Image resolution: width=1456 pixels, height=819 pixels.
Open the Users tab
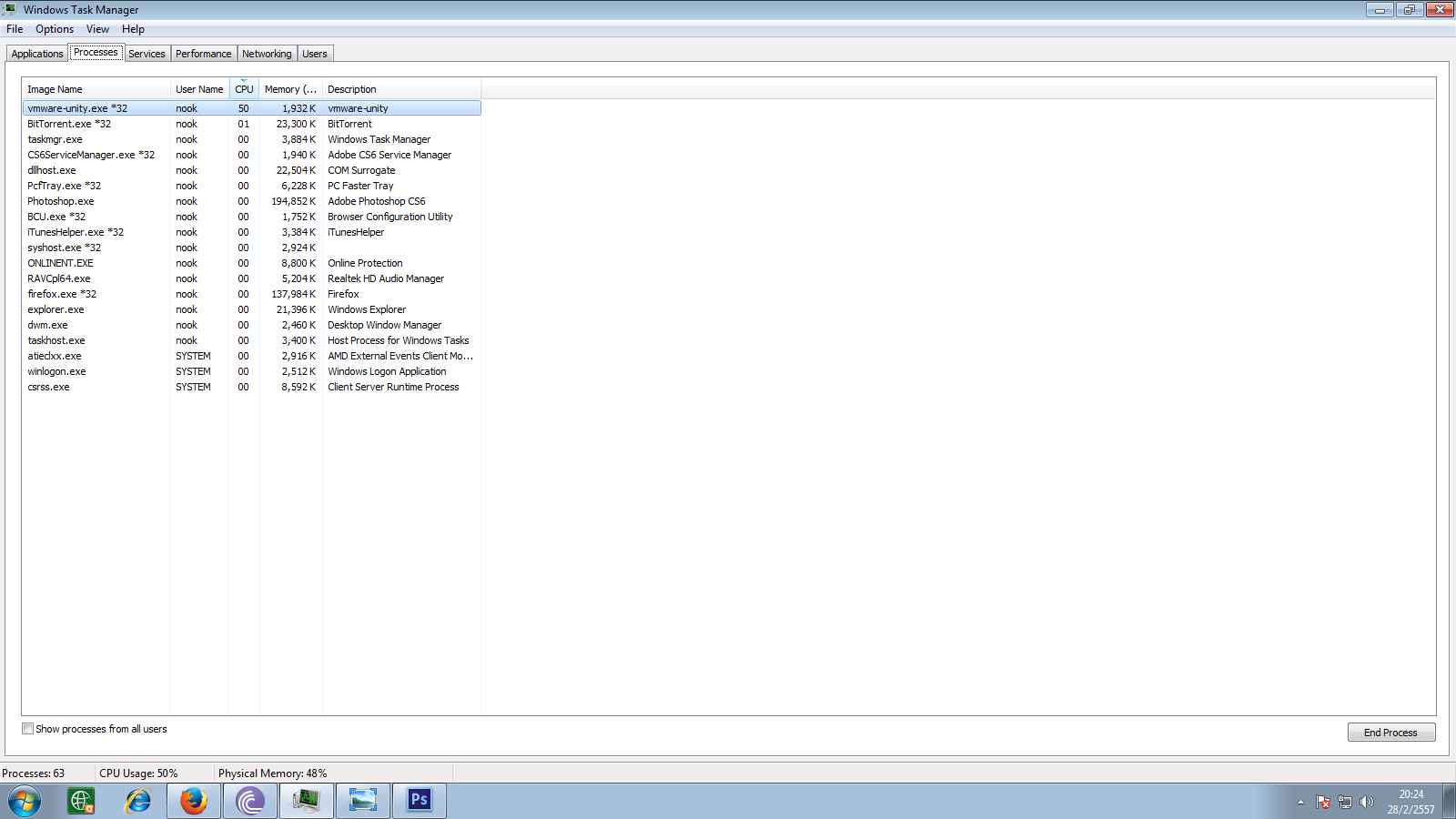[x=315, y=54]
